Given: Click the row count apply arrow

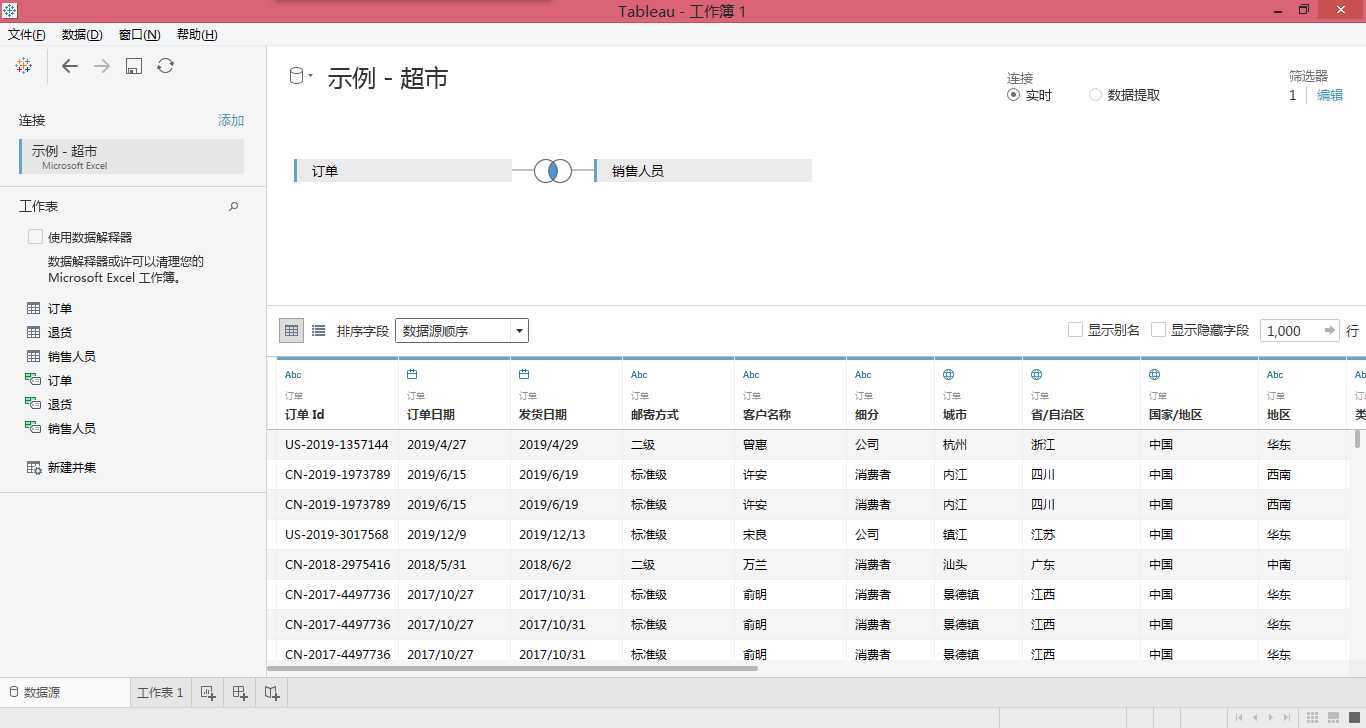Looking at the screenshot, I should click(1329, 330).
